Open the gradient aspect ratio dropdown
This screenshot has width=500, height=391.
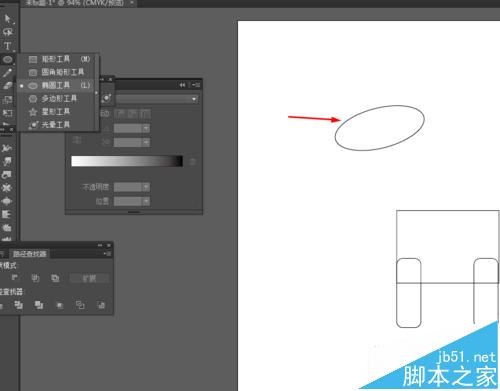coord(146,142)
